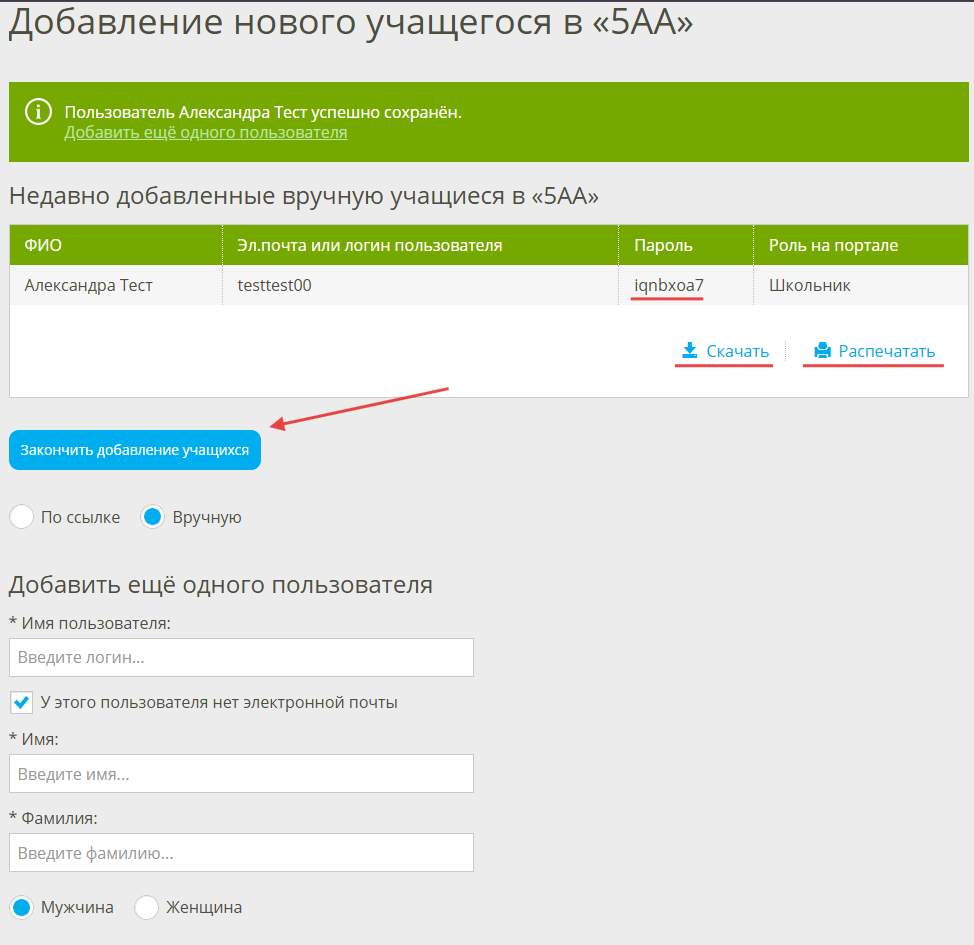974x945 pixels.
Task: Follow the Добавить ещё одного пользователя link
Action: (206, 132)
